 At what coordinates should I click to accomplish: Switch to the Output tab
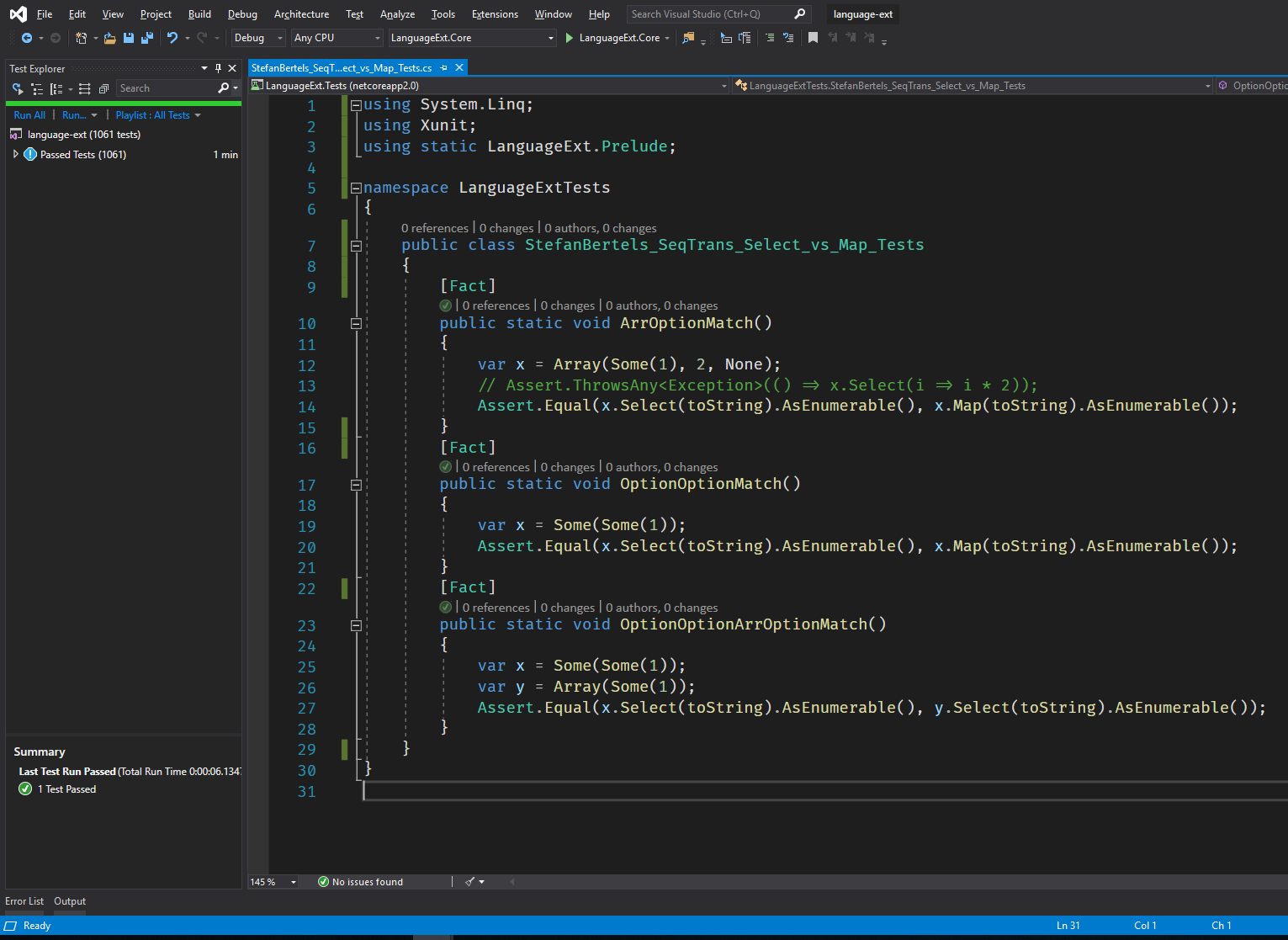[x=70, y=900]
